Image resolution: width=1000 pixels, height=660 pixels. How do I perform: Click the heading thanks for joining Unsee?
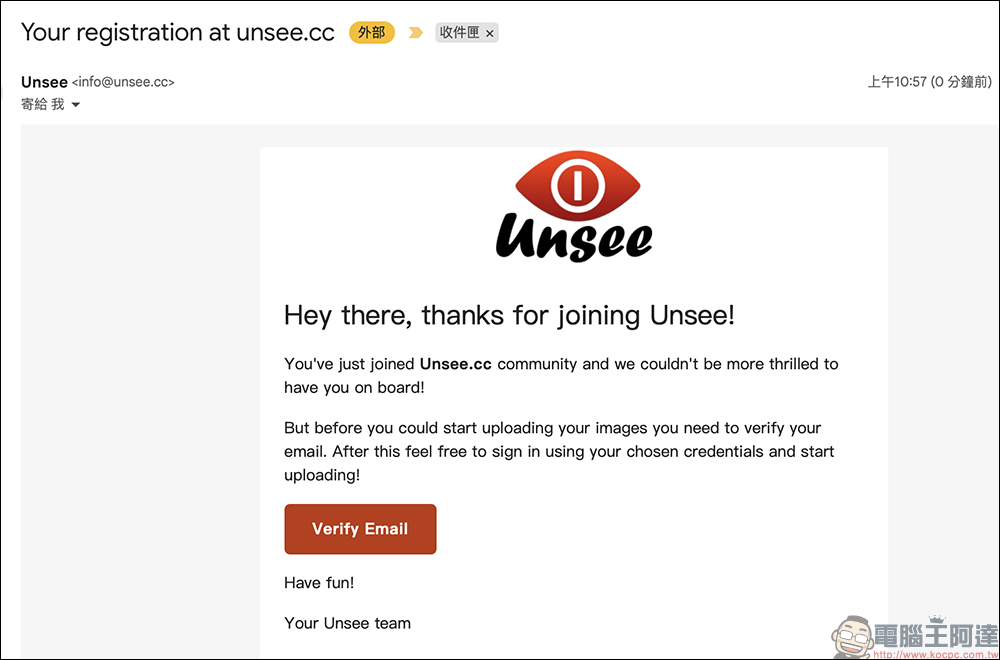pyautogui.click(x=510, y=315)
